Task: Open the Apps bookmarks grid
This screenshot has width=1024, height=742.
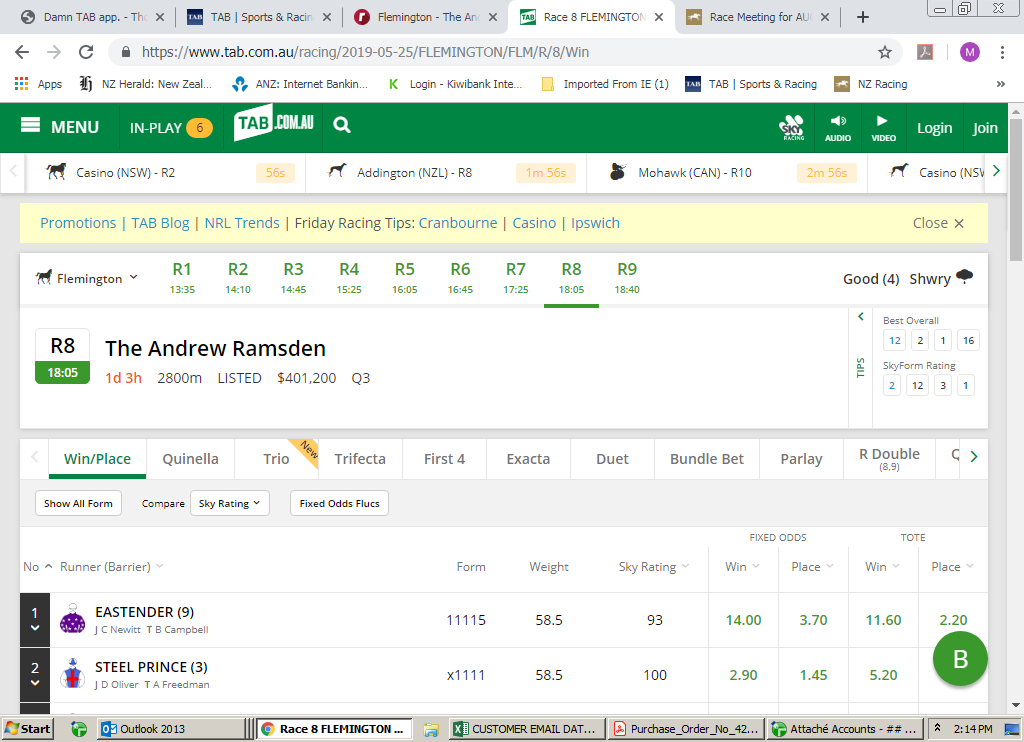Action: [x=38, y=84]
